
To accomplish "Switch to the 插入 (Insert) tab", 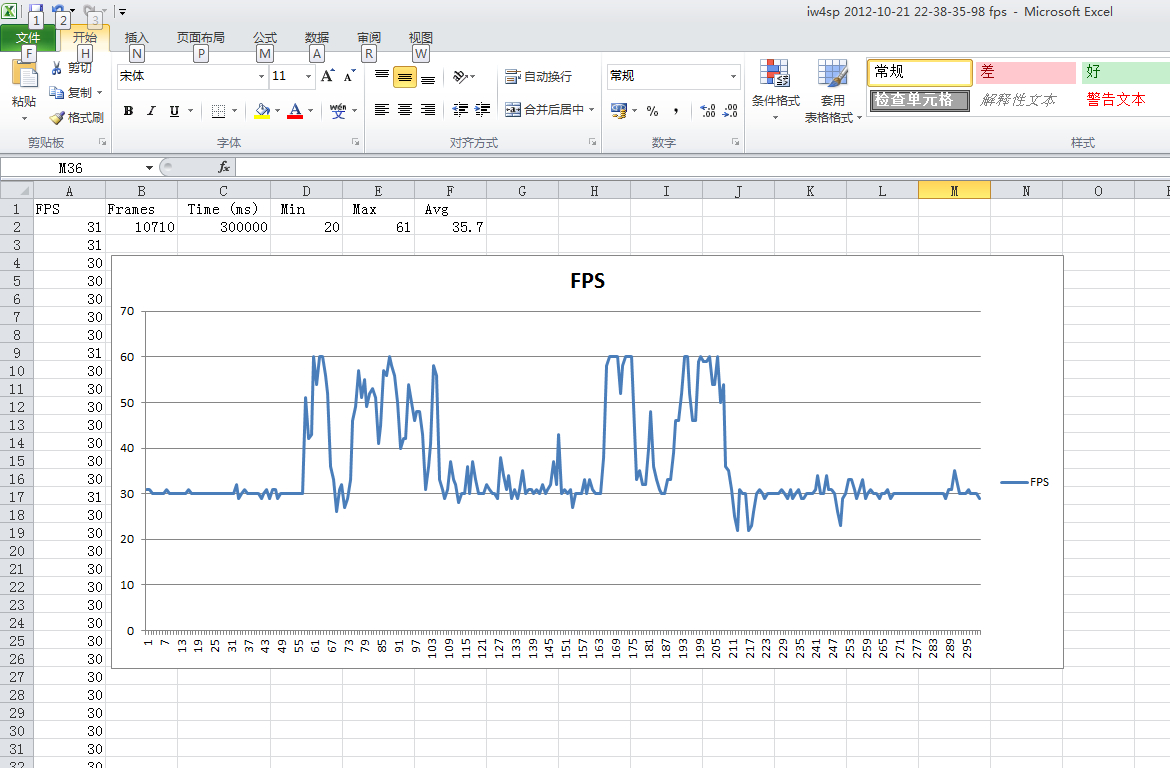I will click(x=137, y=38).
